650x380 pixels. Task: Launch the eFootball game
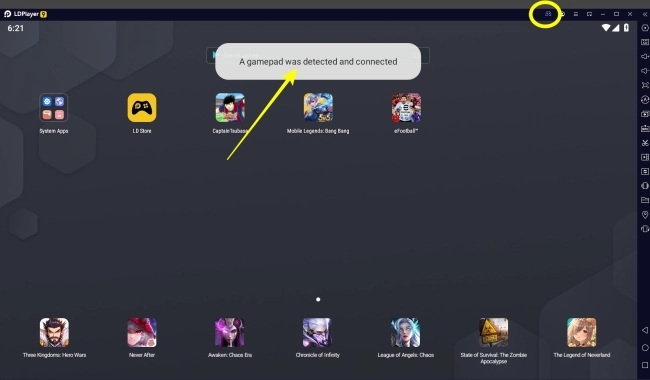(406, 108)
